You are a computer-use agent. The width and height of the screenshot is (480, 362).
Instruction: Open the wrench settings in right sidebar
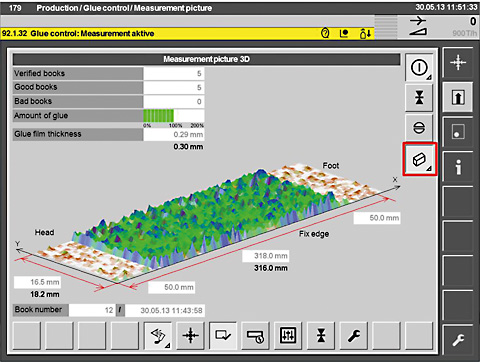[458, 340]
